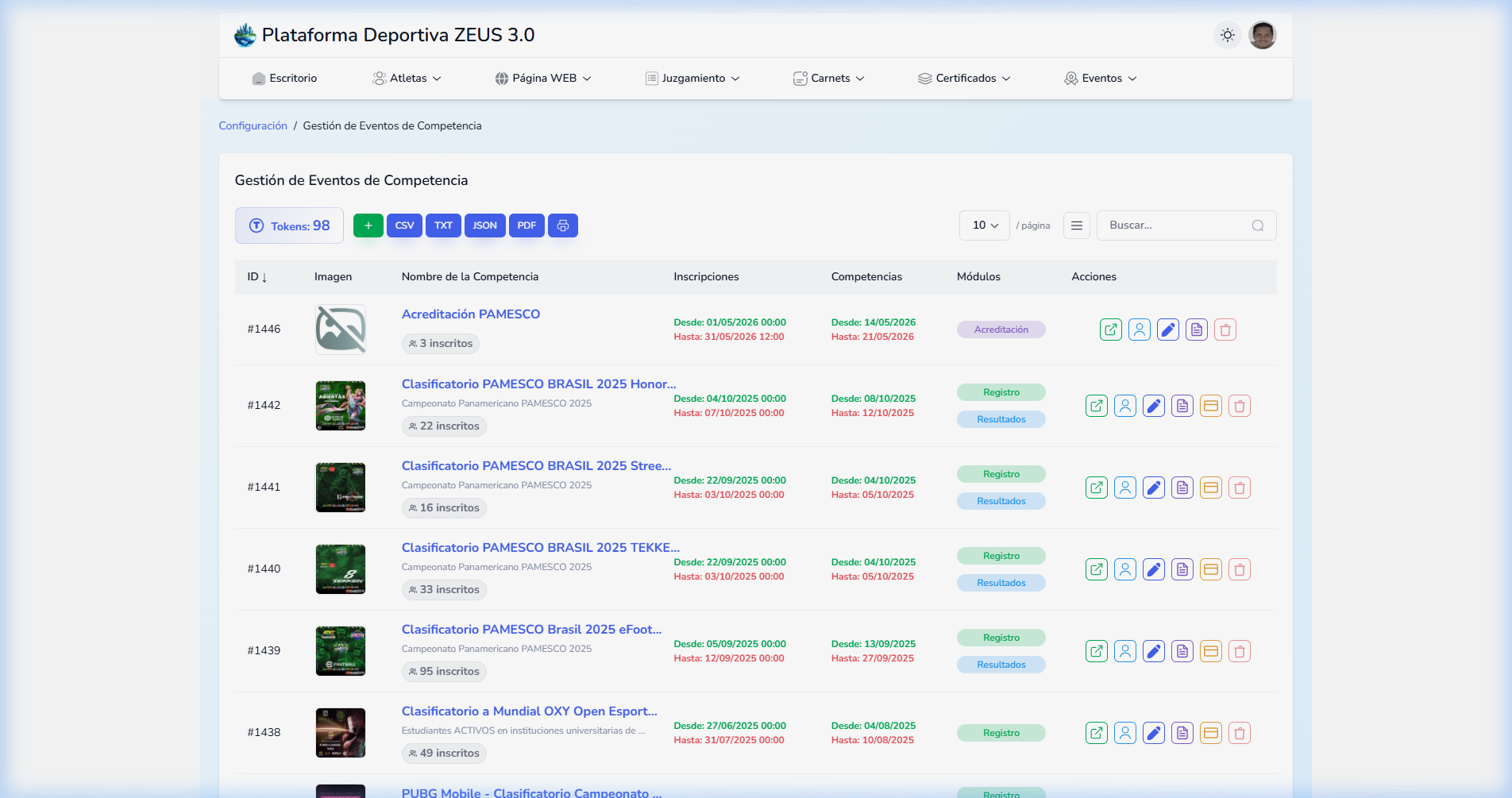Open the Acreditación PAMESCO event link

click(x=471, y=314)
